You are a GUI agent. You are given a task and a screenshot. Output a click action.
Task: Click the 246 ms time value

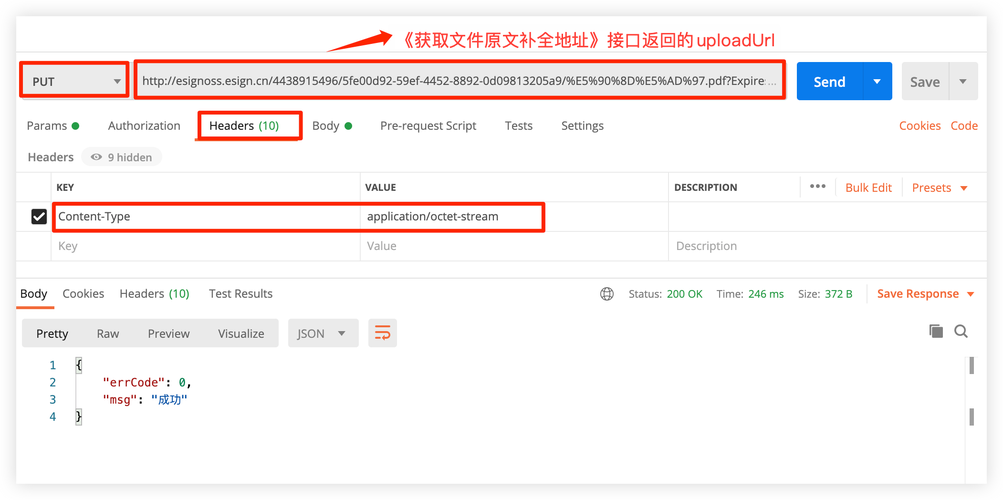click(x=765, y=294)
